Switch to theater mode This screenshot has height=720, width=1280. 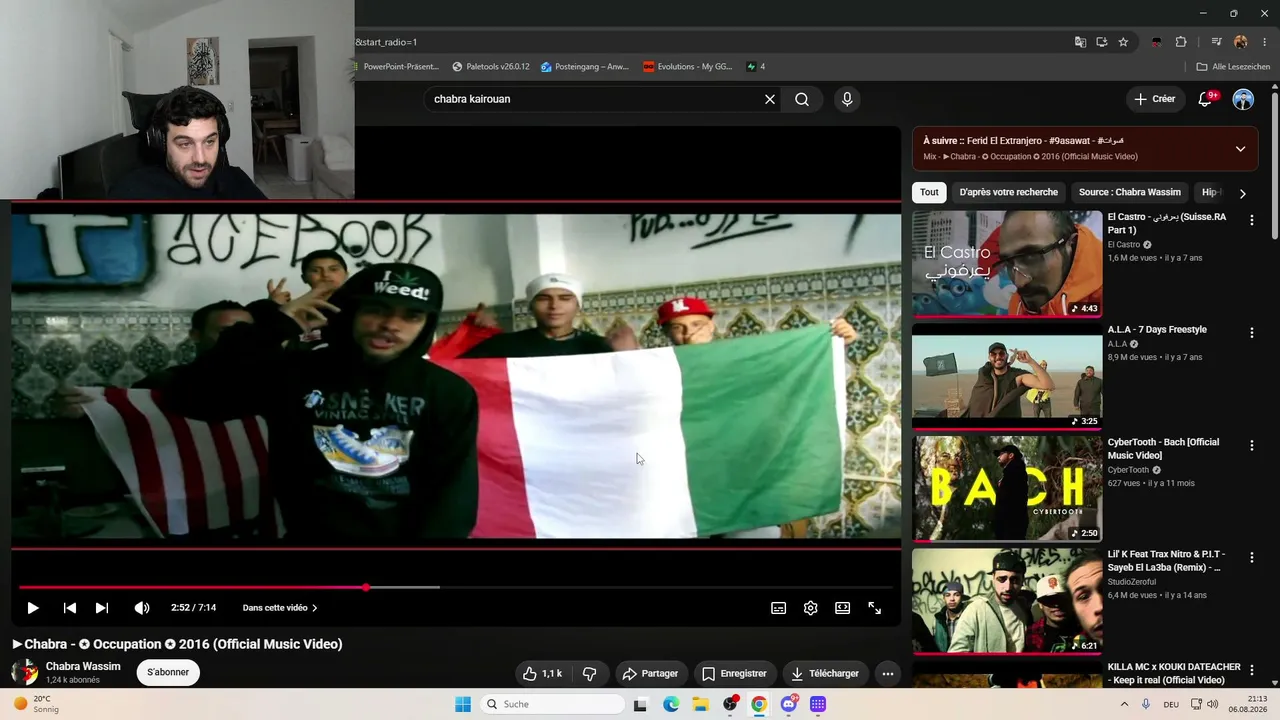pyautogui.click(x=842, y=608)
